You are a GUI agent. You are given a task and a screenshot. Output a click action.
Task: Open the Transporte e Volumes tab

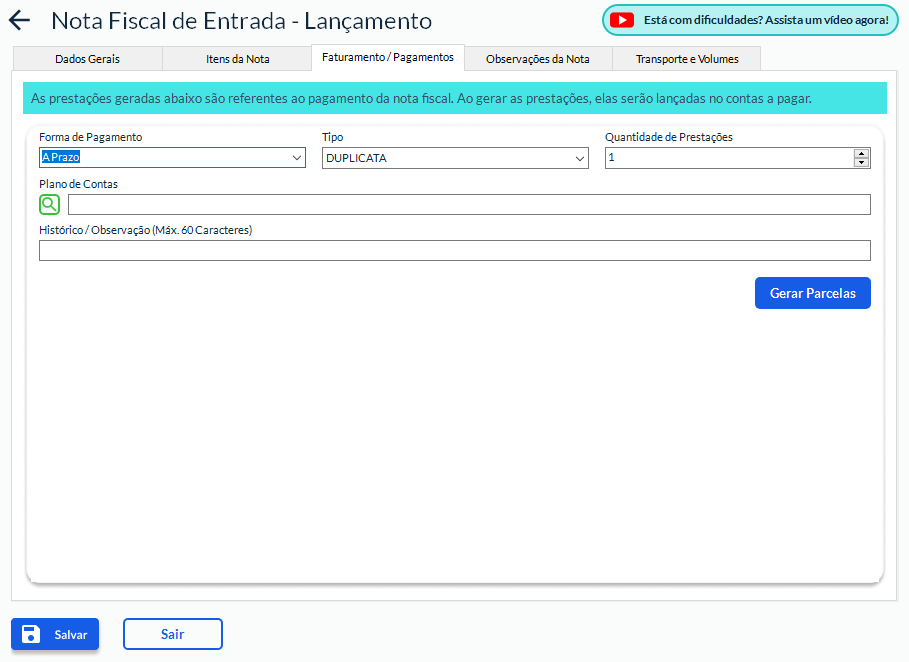687,59
